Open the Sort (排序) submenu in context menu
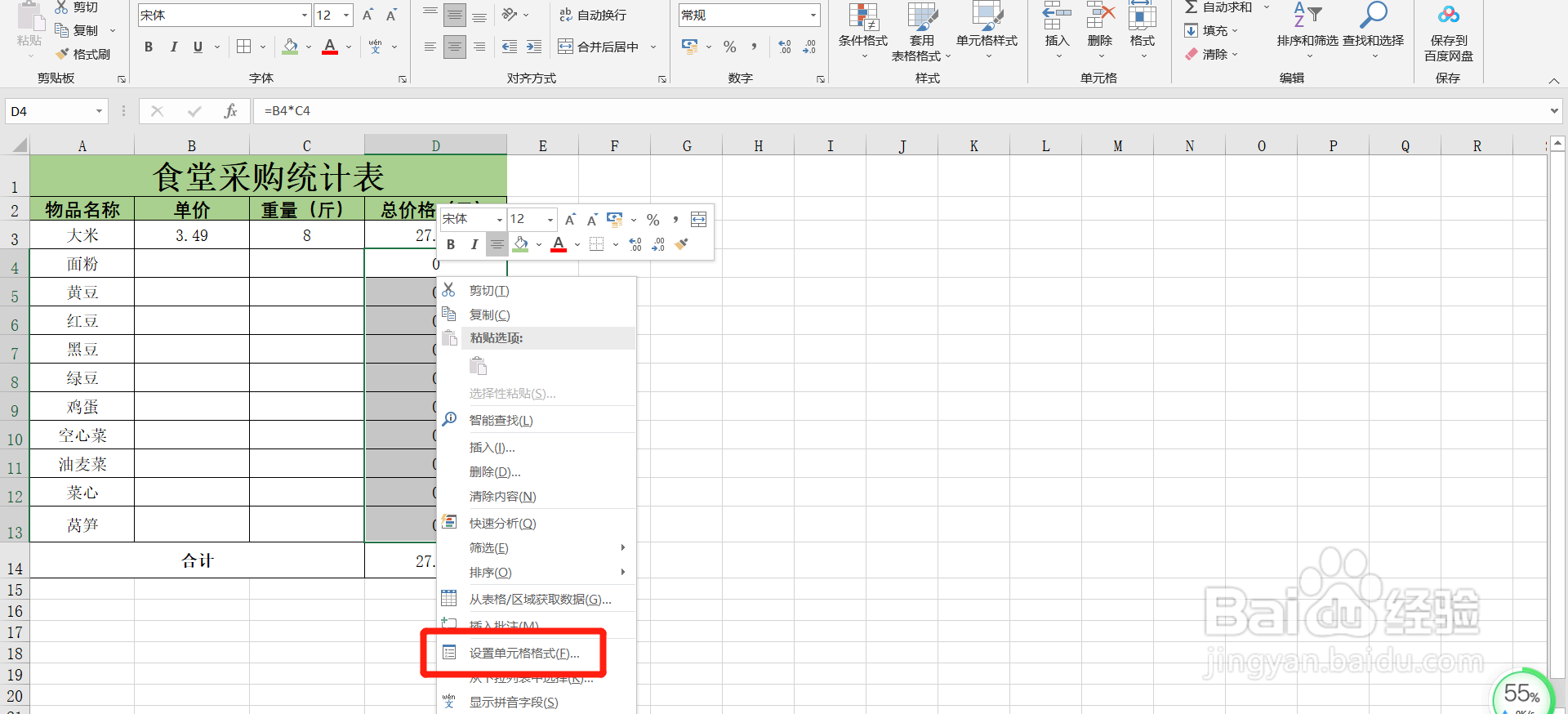1568x714 pixels. [537, 572]
